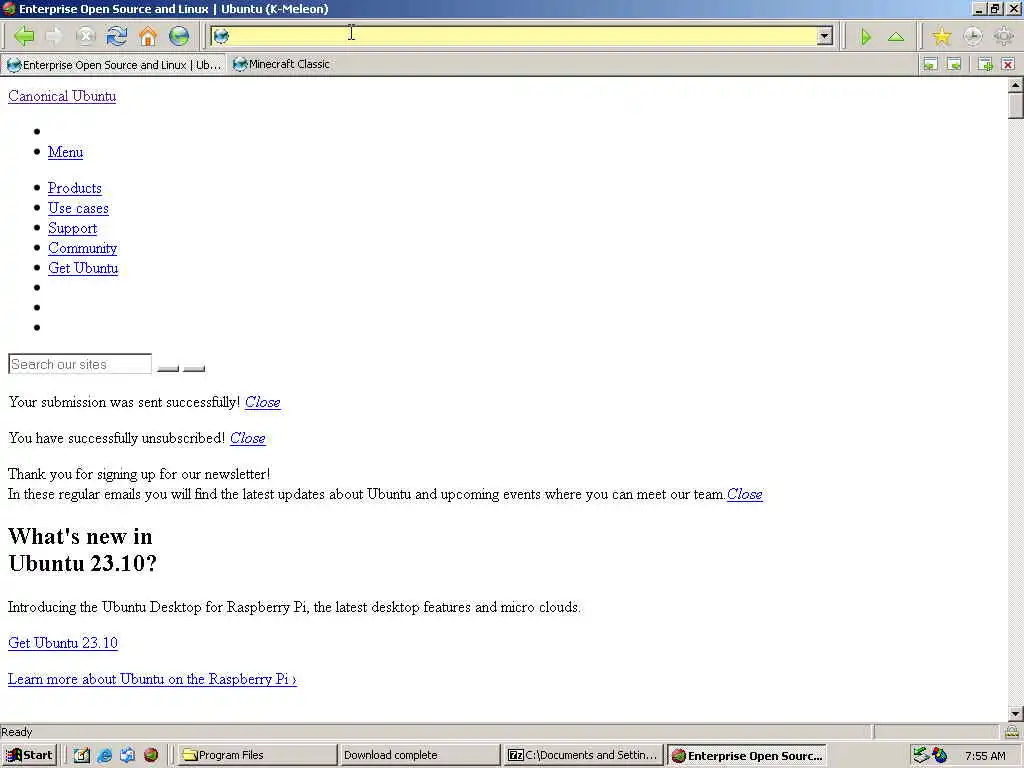Open Preferences via the gear icon

coord(1004,36)
